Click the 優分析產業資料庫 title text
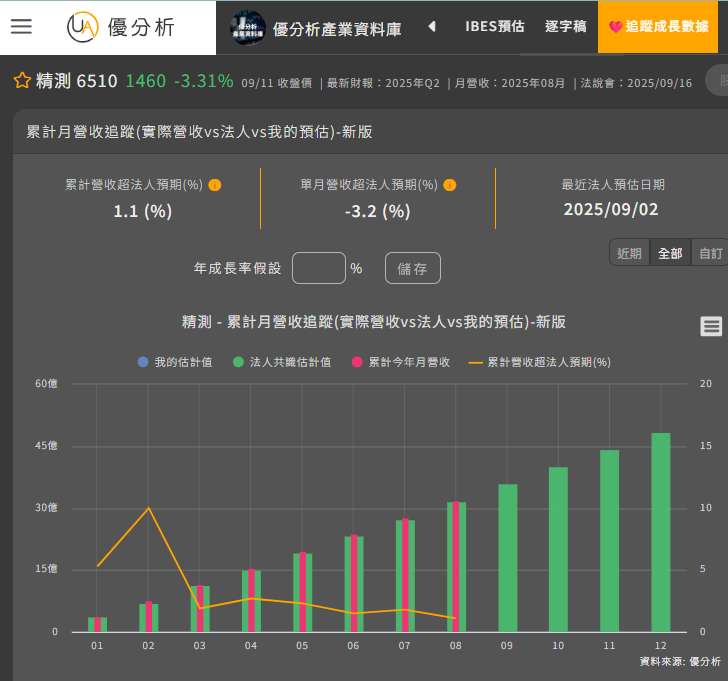This screenshot has height=681, width=728. (x=337, y=29)
